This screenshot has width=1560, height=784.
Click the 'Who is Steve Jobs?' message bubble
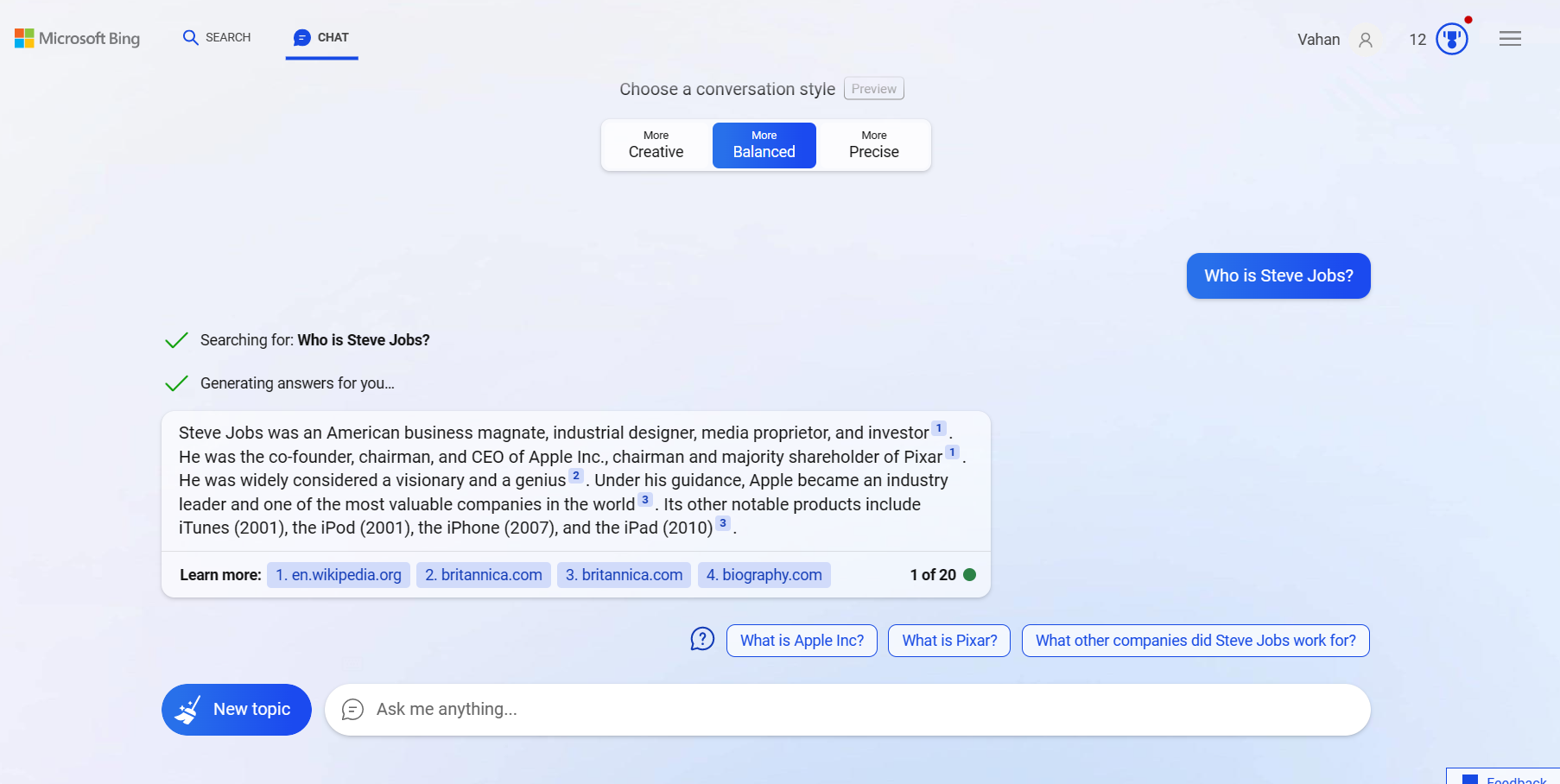coord(1278,275)
